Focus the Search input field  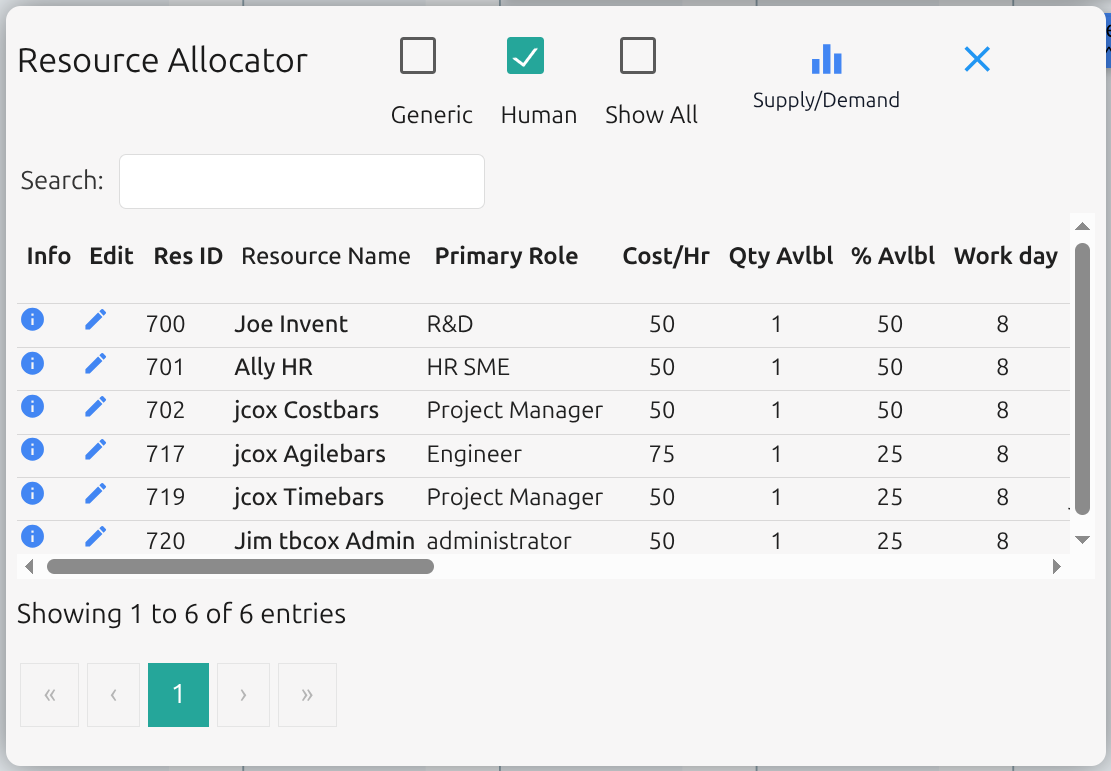302,181
